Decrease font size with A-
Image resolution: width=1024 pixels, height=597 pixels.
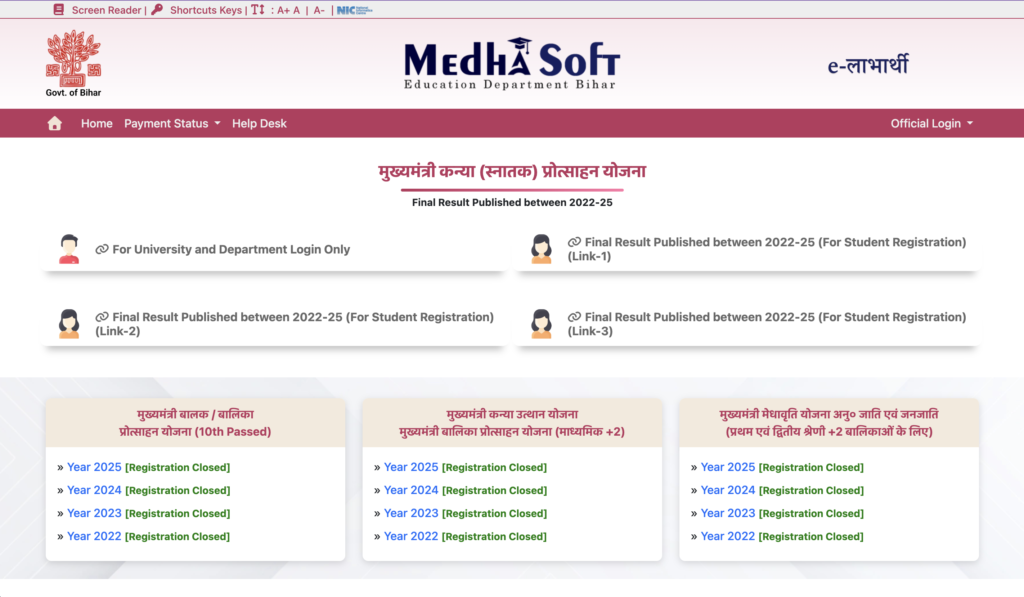click(x=319, y=10)
